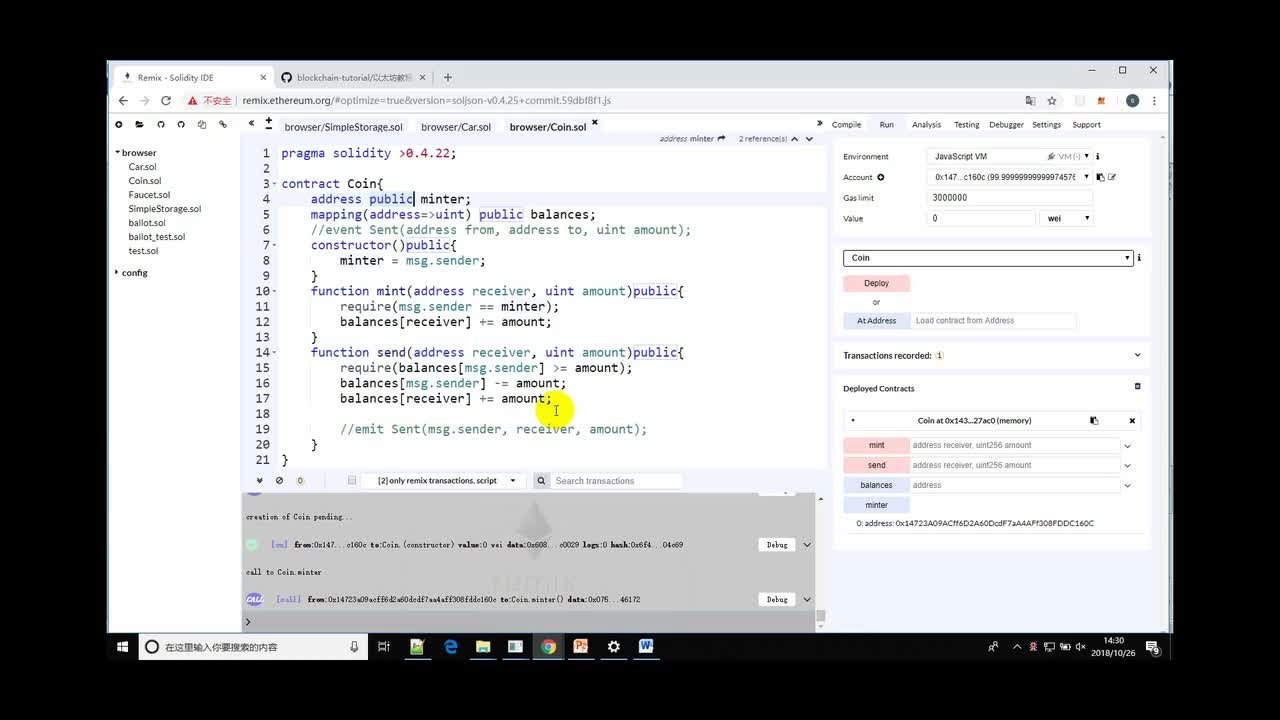Open ballot_test.sol in the file explorer
This screenshot has width=1280, height=720.
point(157,237)
